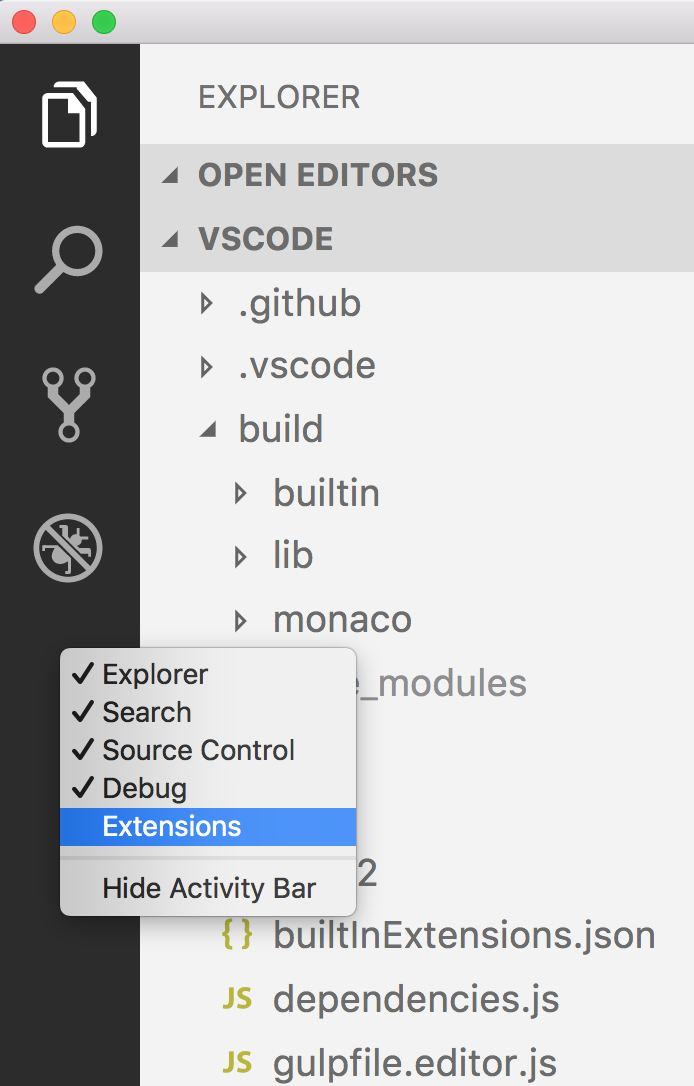Open the Search view icon
This screenshot has height=1086, width=694.
68,260
